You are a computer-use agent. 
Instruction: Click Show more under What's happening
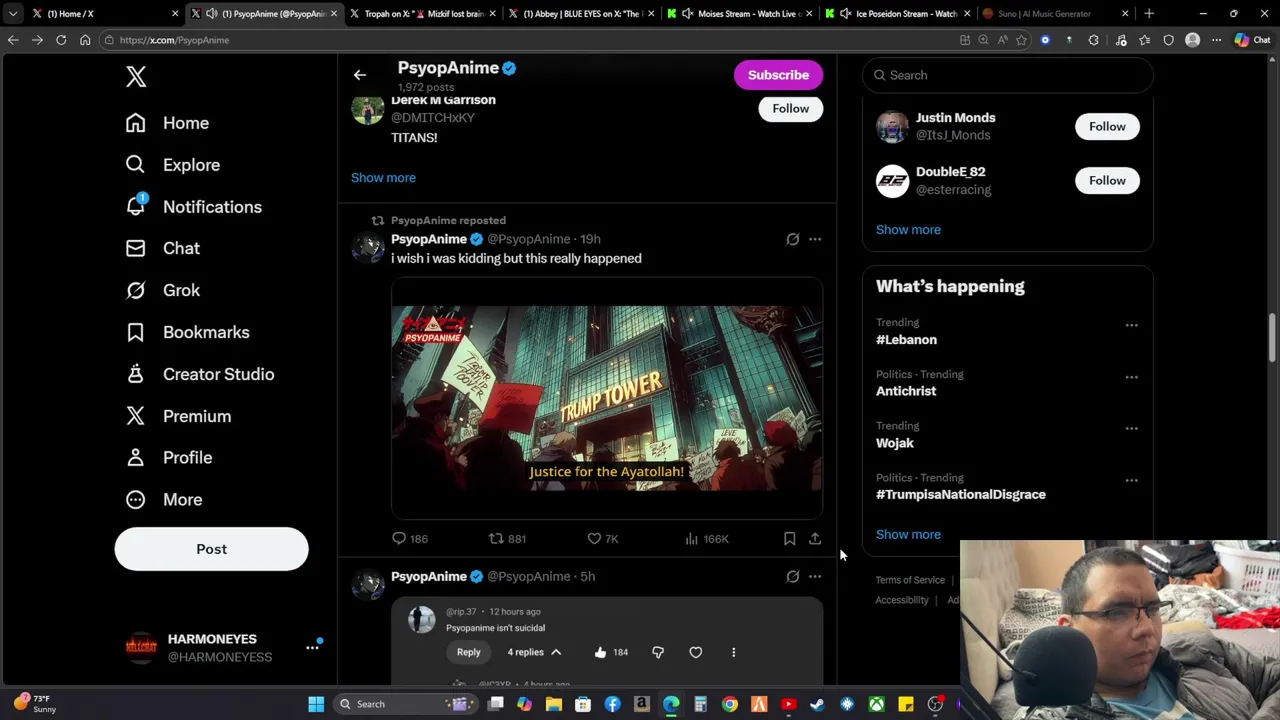(x=908, y=534)
